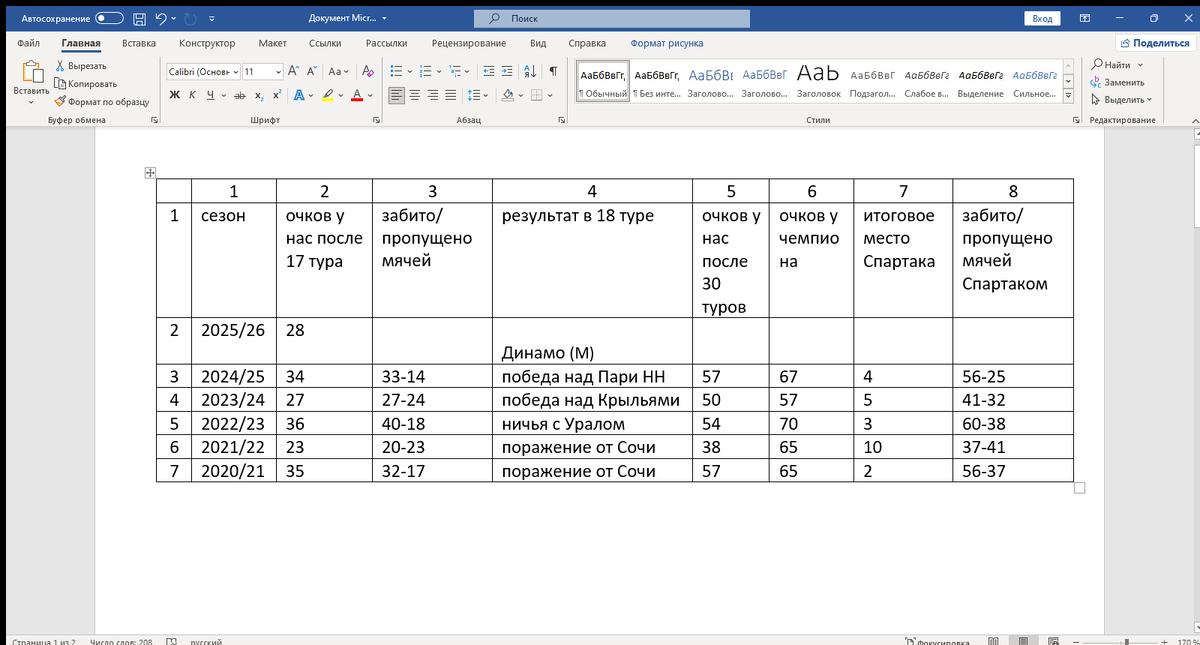Image resolution: width=1200 pixels, height=645 pixels.
Task: Click Copy (Копировать)
Action: coord(85,84)
